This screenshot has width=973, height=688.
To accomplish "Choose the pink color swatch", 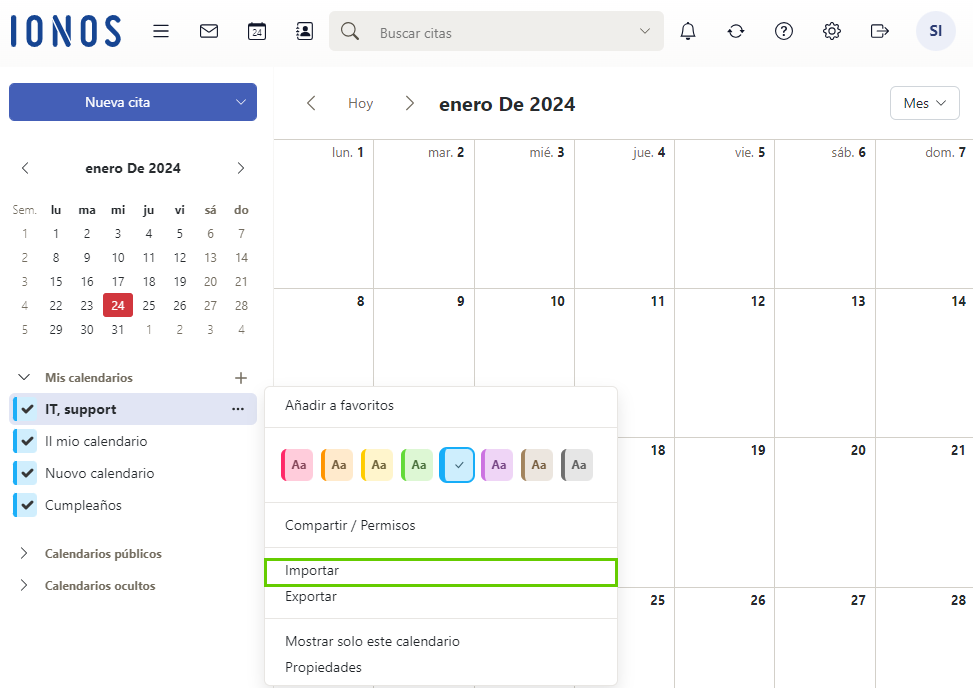I will pos(297,465).
